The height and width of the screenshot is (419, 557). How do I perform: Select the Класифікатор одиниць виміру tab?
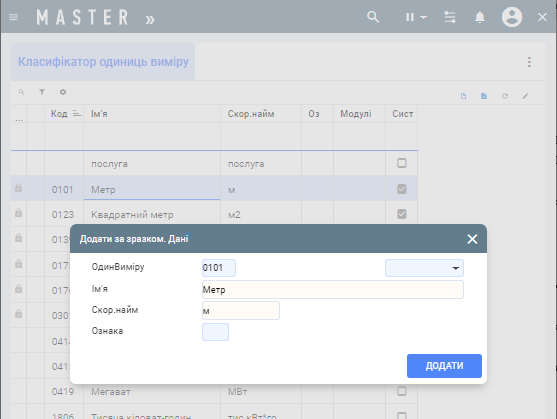tap(103, 62)
